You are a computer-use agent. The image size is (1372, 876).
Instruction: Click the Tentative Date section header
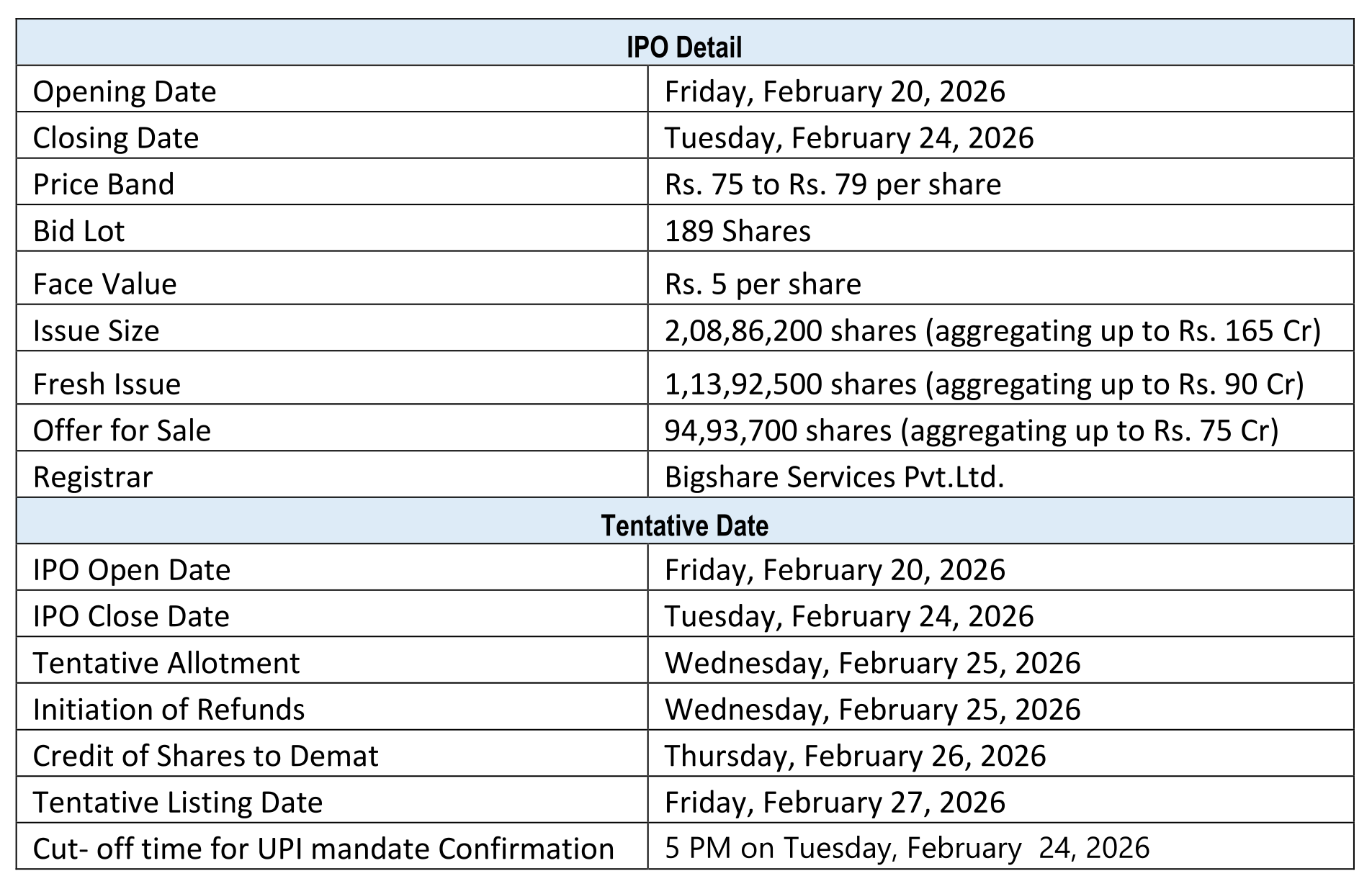(x=684, y=525)
